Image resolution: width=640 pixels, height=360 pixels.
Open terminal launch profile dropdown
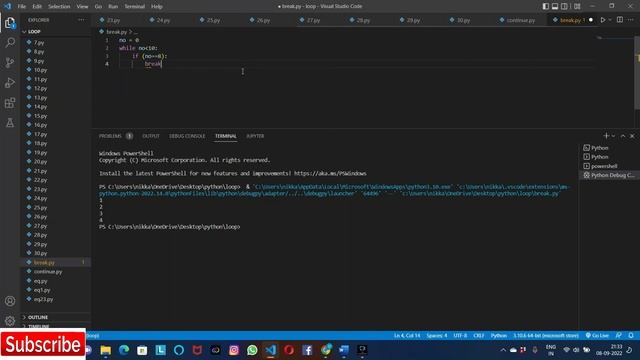point(613,136)
